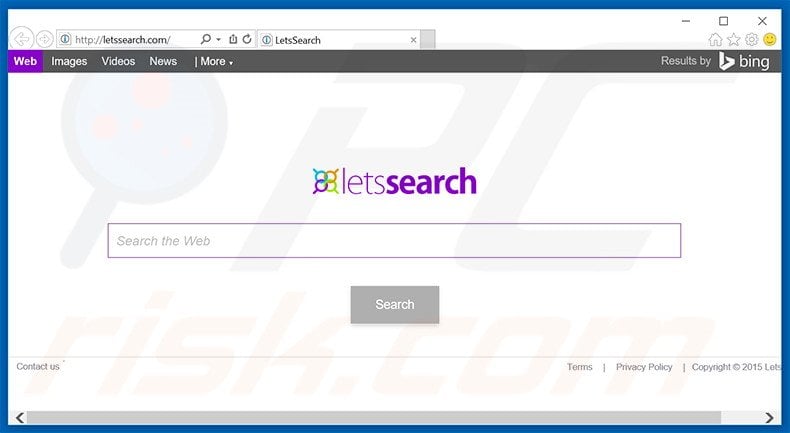The image size is (790, 433).
Task: Open a new tab with the blank tab button
Action: (x=427, y=40)
